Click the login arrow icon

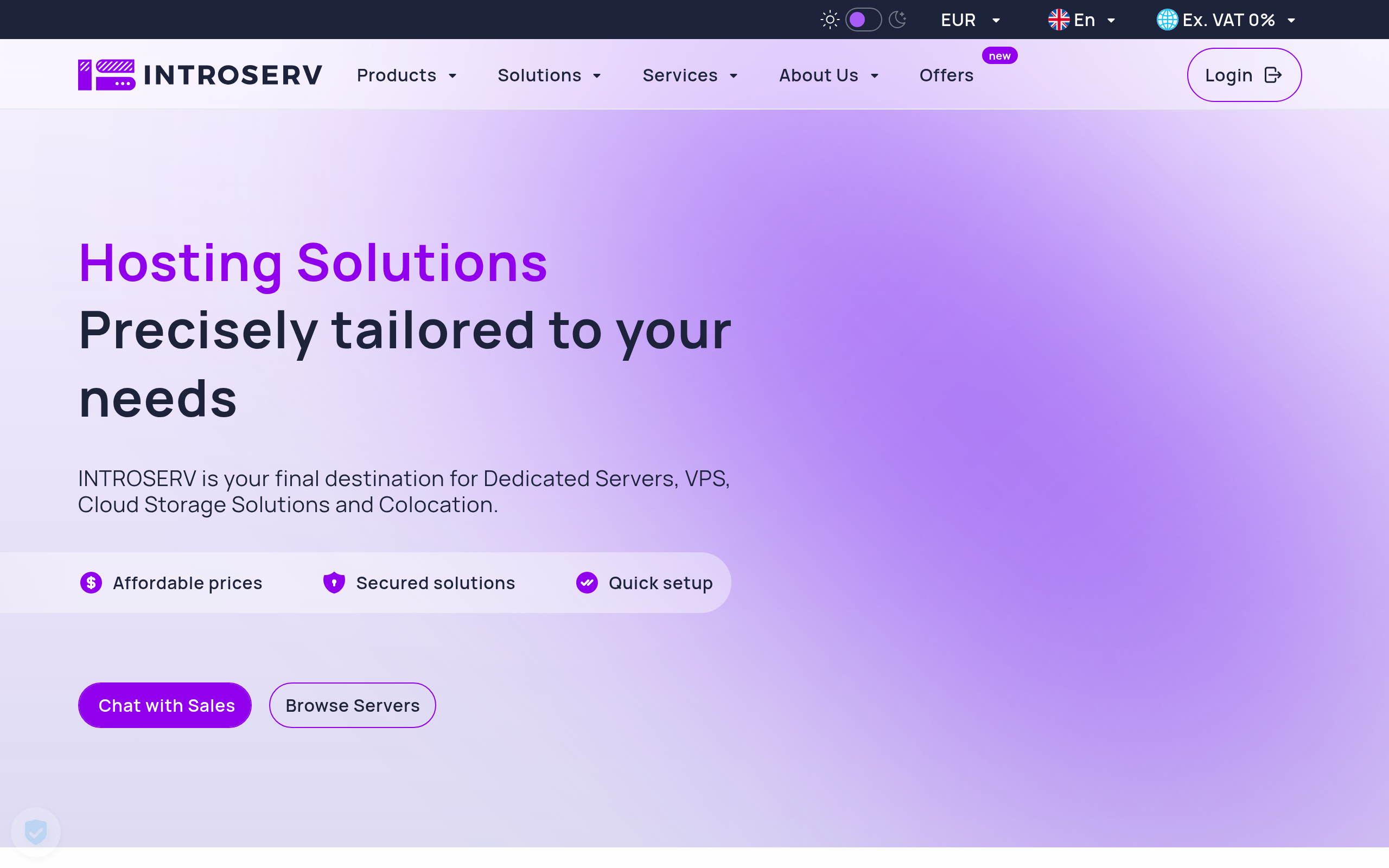(1273, 75)
